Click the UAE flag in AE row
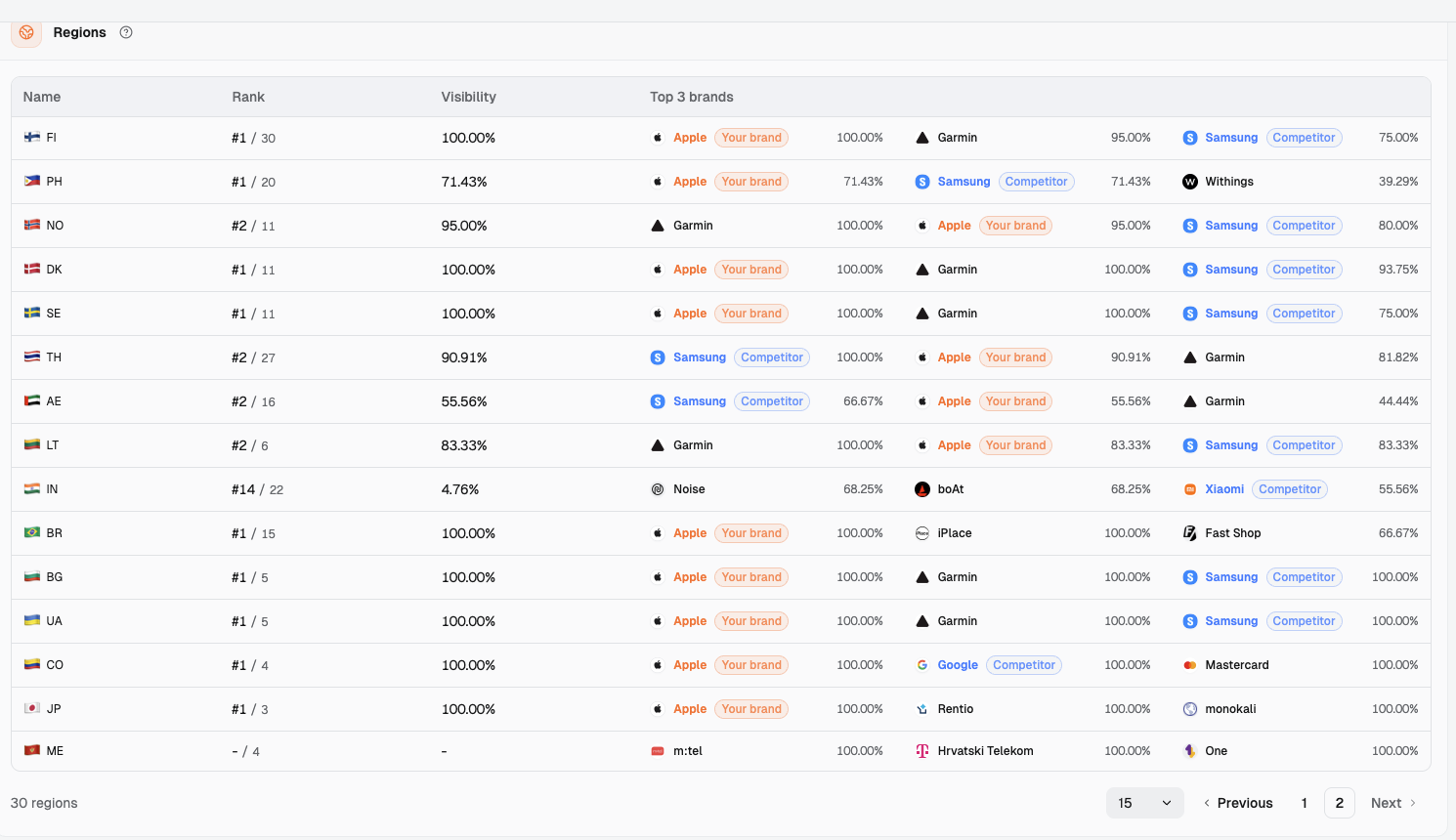The height and width of the screenshot is (840, 1456). click(x=32, y=401)
